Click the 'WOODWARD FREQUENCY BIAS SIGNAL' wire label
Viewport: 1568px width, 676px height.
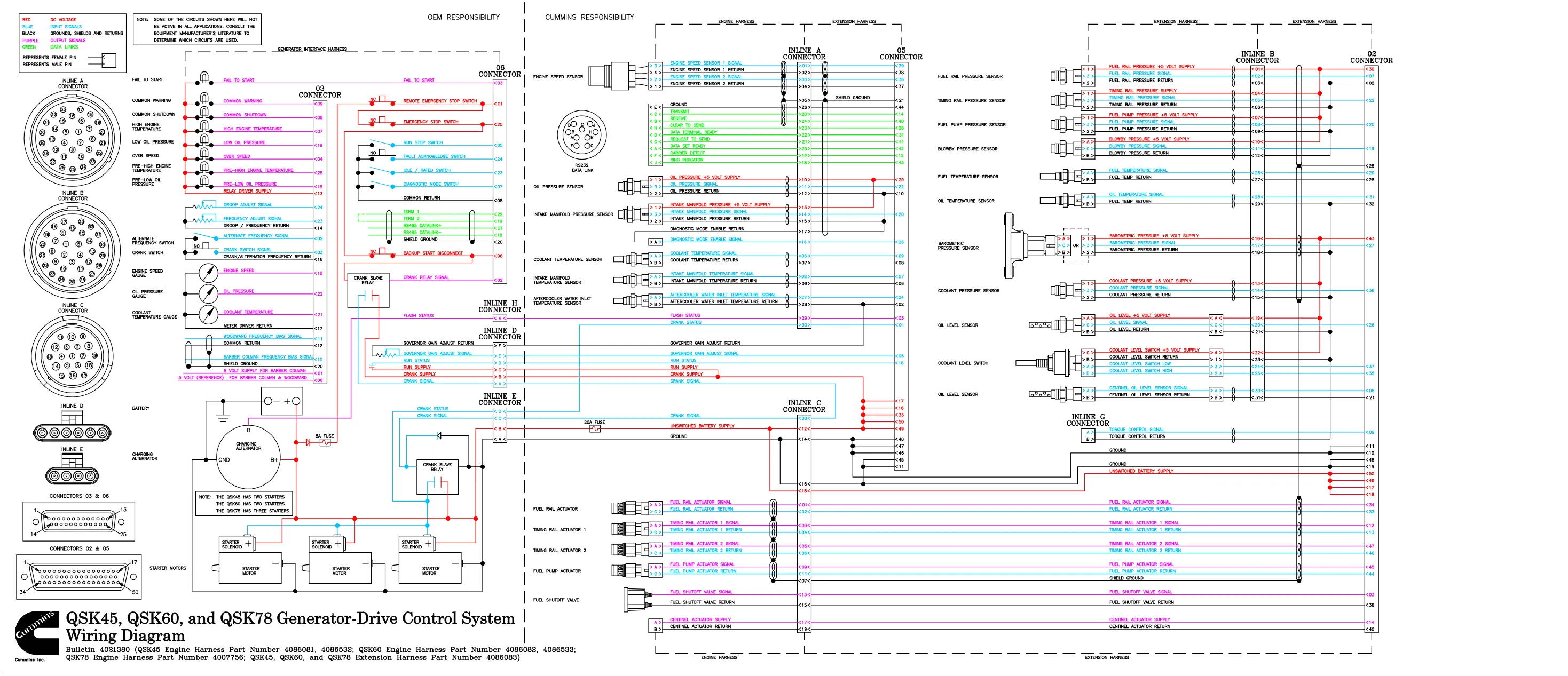[x=262, y=337]
